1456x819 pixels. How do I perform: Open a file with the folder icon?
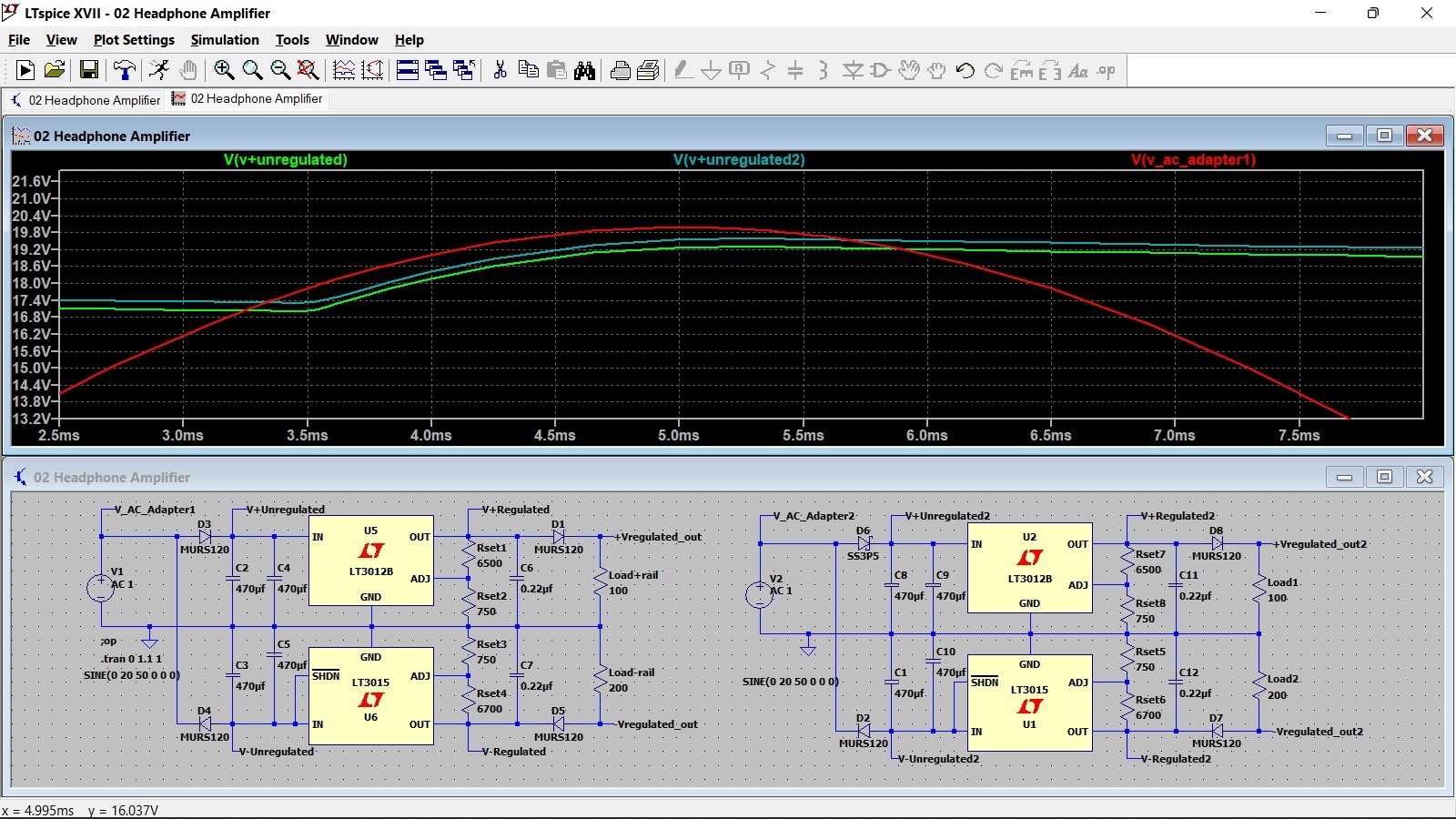(x=55, y=70)
